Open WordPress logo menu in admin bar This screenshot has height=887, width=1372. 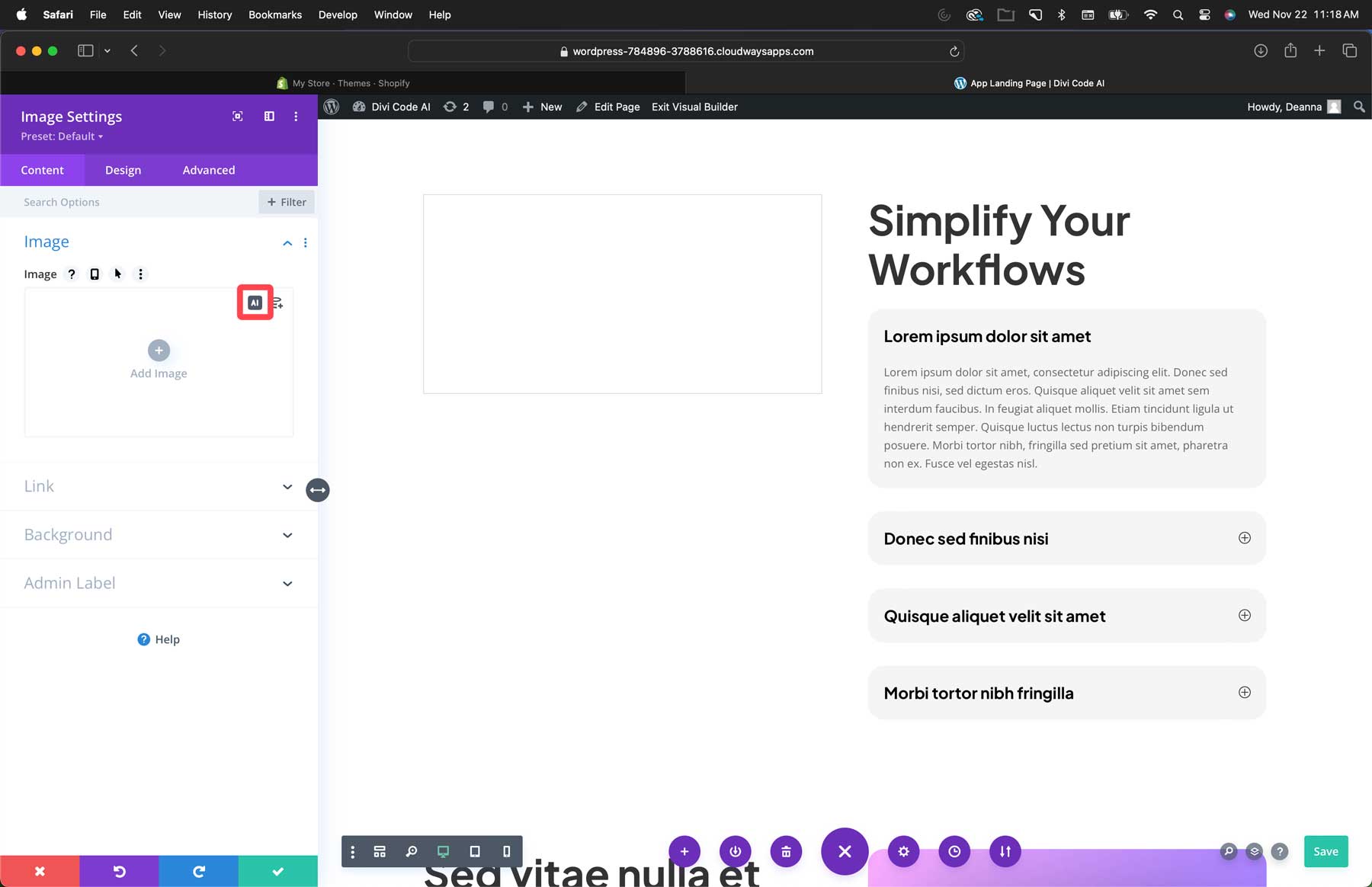(x=332, y=107)
